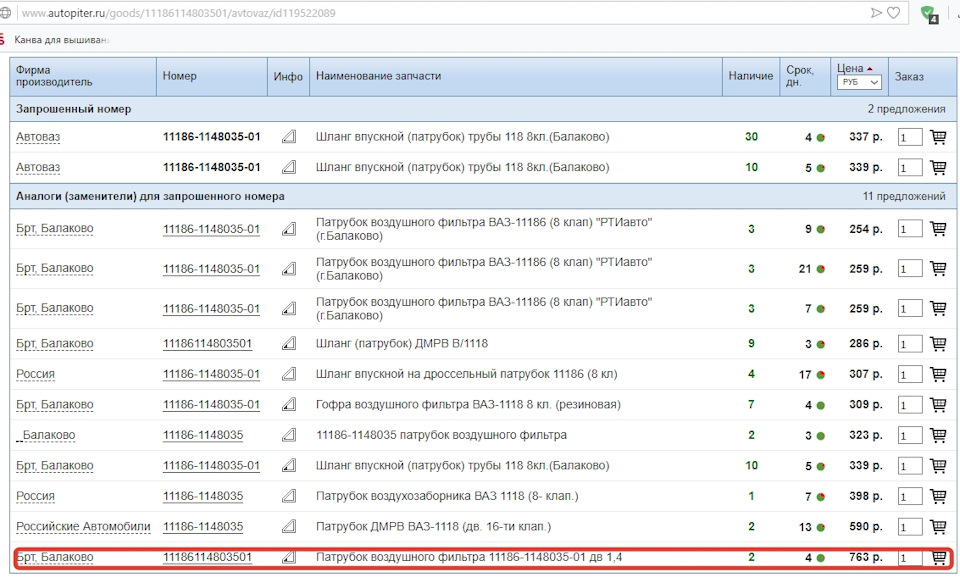960x583 pixels.
Task: Add the 309 р. гофра to cart
Action: pos(938,405)
